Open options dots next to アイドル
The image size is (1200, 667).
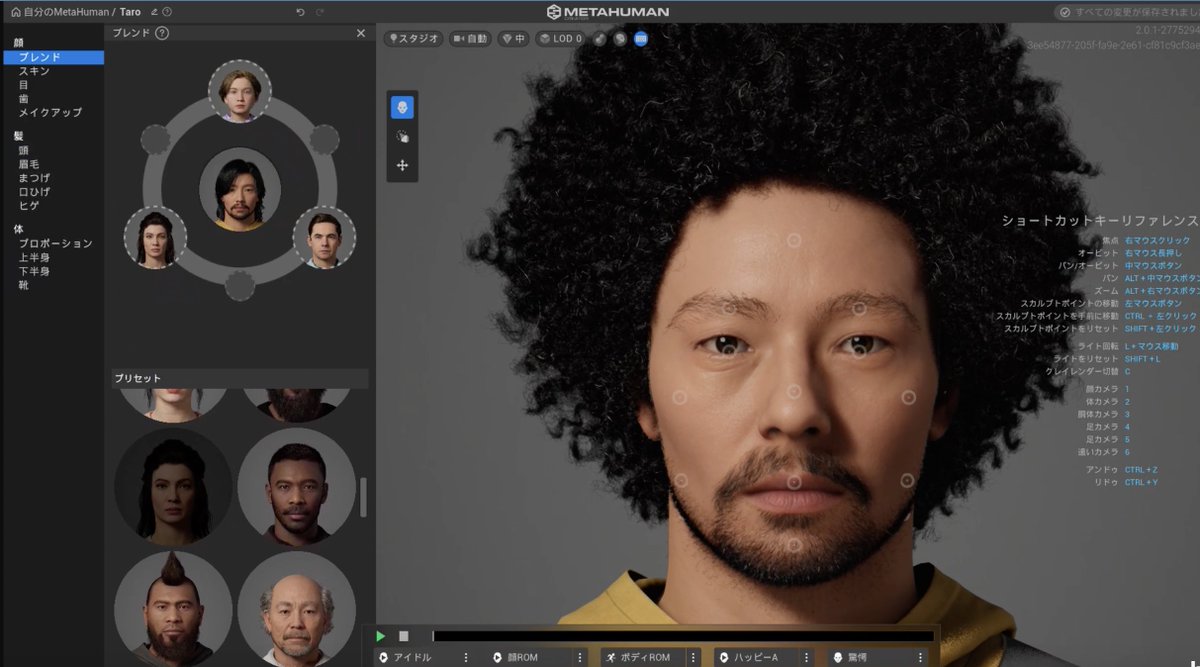pos(465,657)
